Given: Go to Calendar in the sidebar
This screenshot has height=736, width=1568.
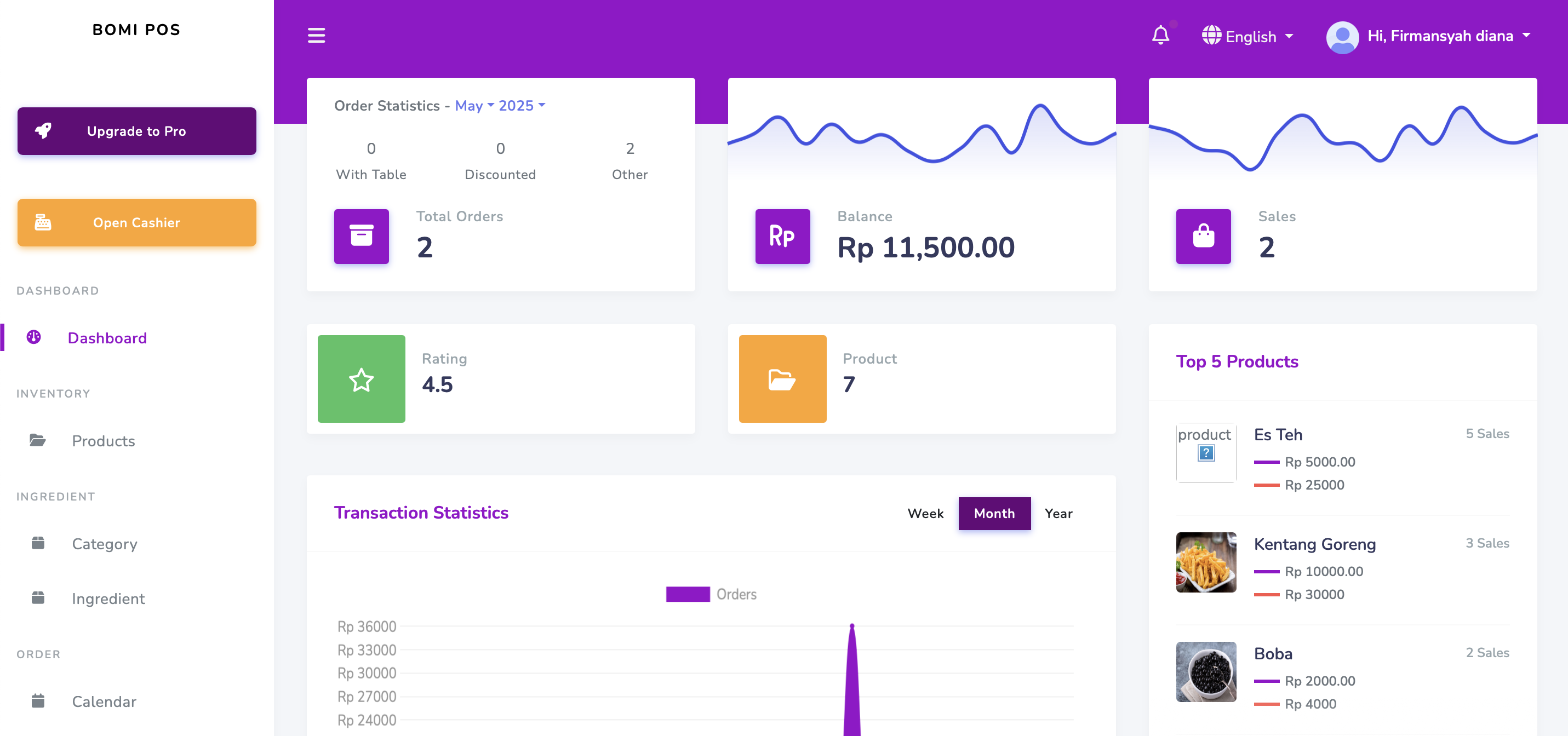Looking at the screenshot, I should coord(104,702).
